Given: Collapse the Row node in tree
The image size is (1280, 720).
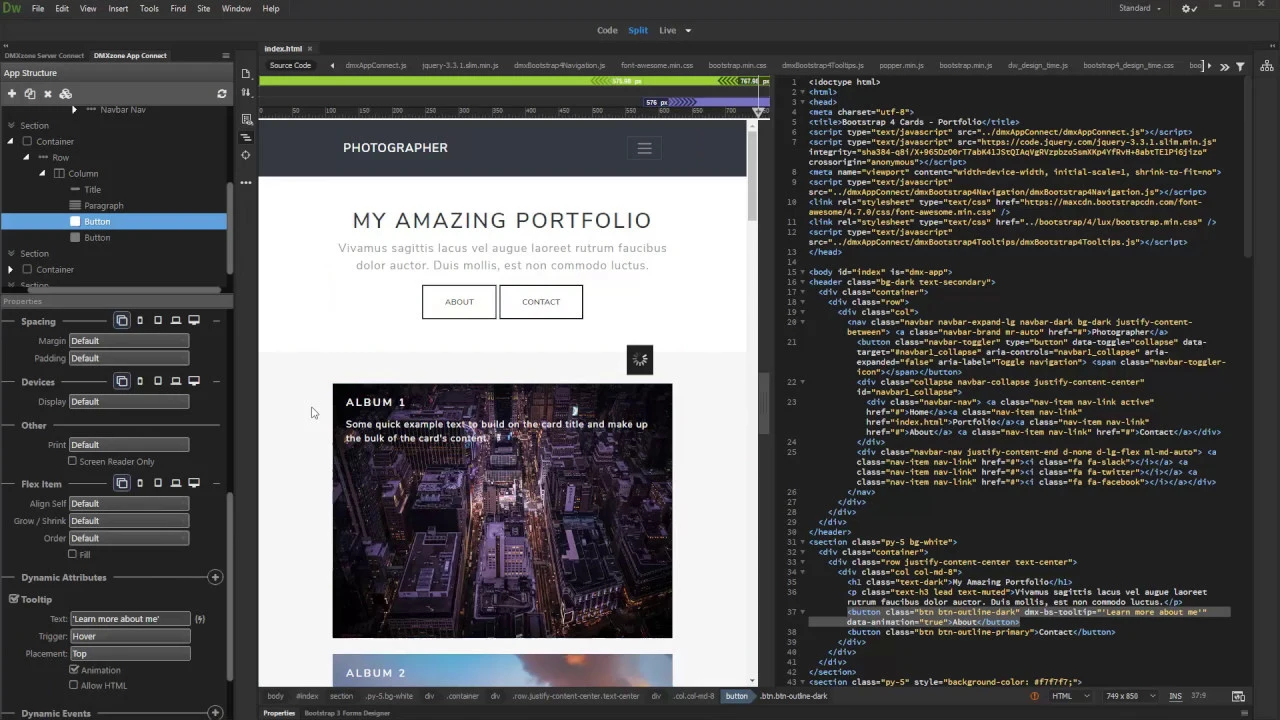Looking at the screenshot, I should pos(27,157).
